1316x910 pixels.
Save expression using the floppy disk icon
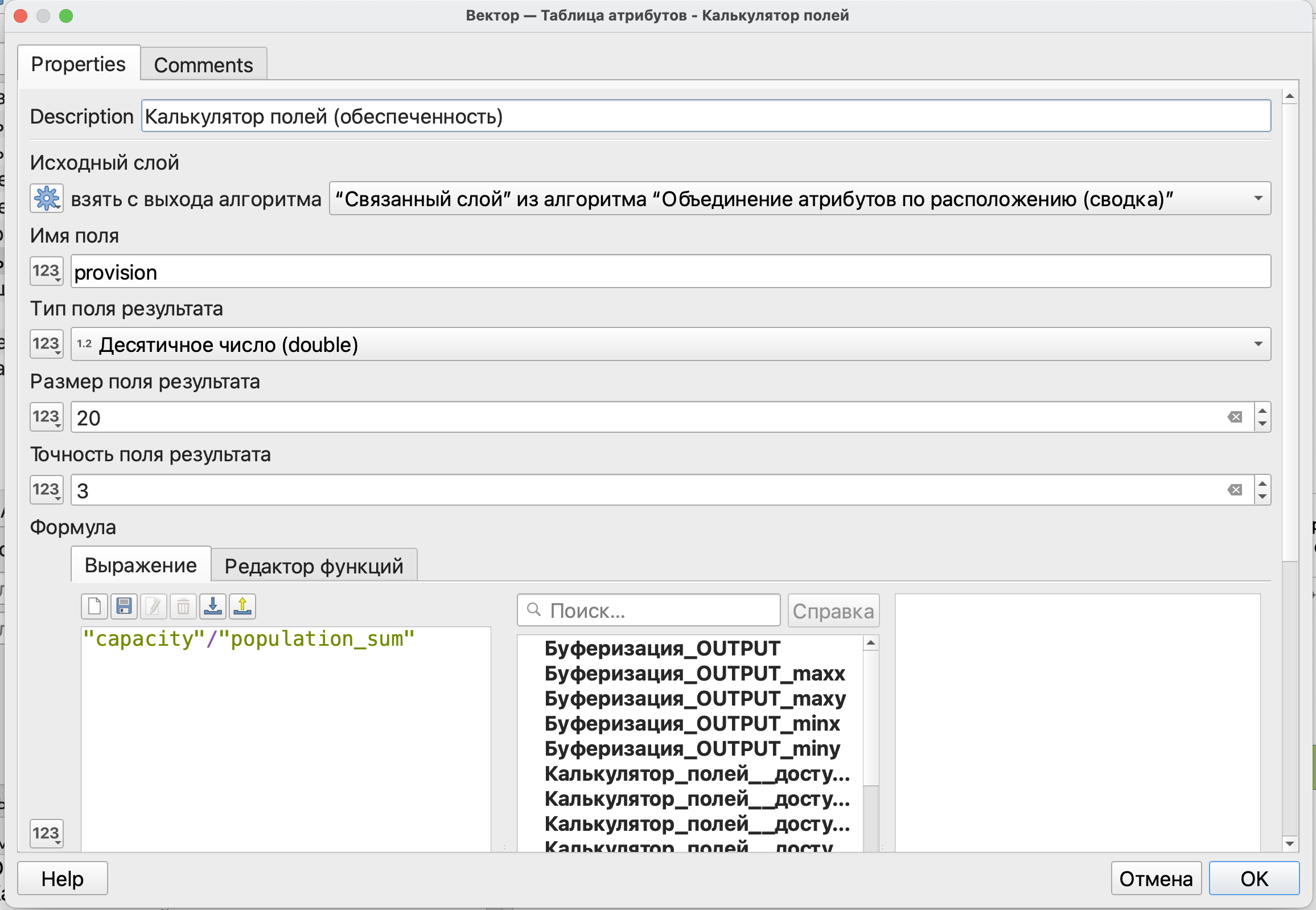124,606
